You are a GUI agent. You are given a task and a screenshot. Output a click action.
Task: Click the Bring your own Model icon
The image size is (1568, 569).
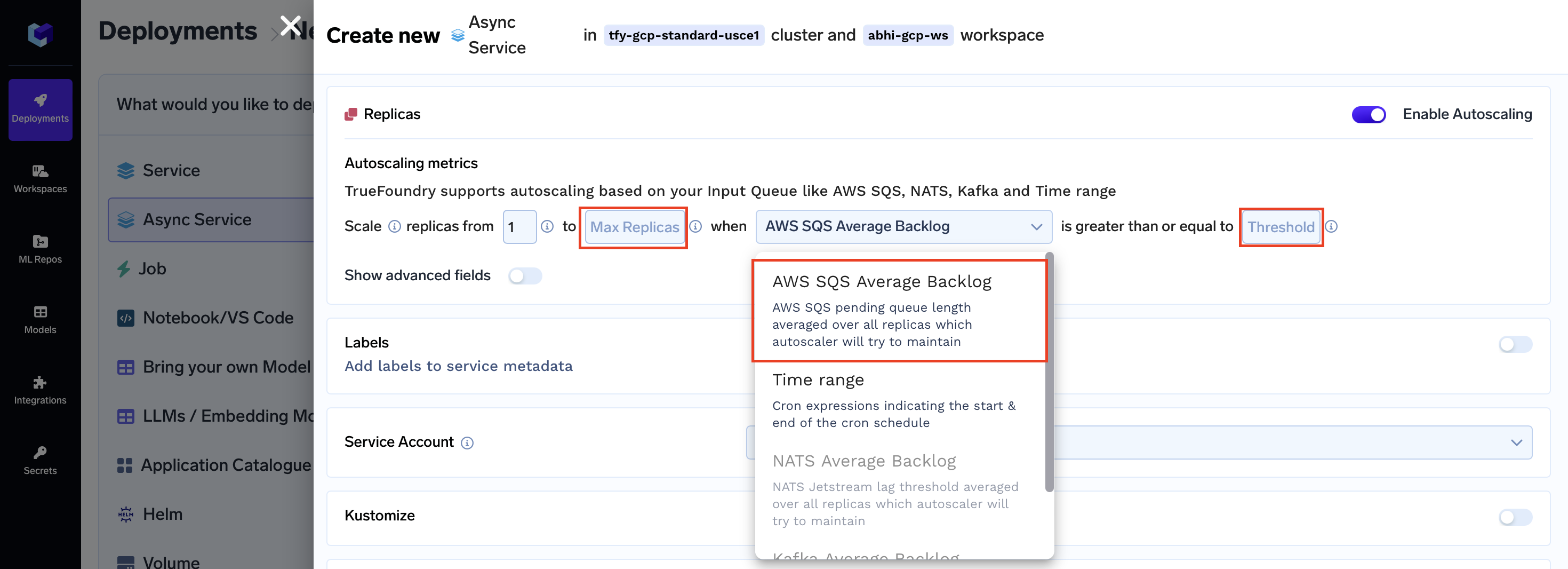click(x=125, y=367)
